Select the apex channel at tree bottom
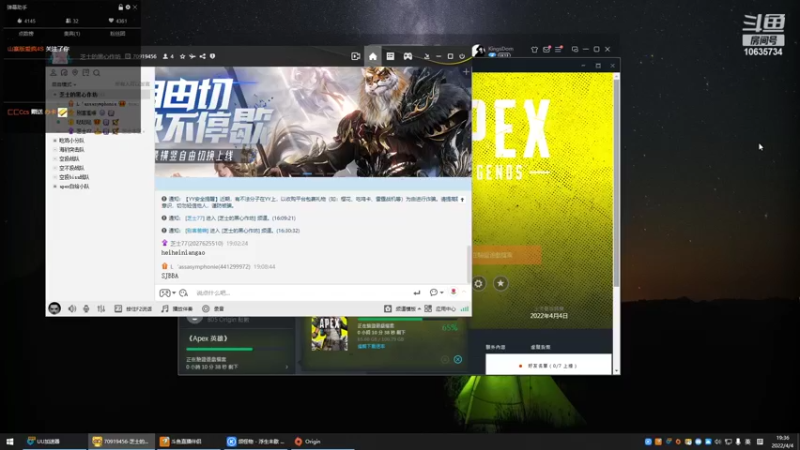Viewport: 800px width, 450px height. [74, 187]
